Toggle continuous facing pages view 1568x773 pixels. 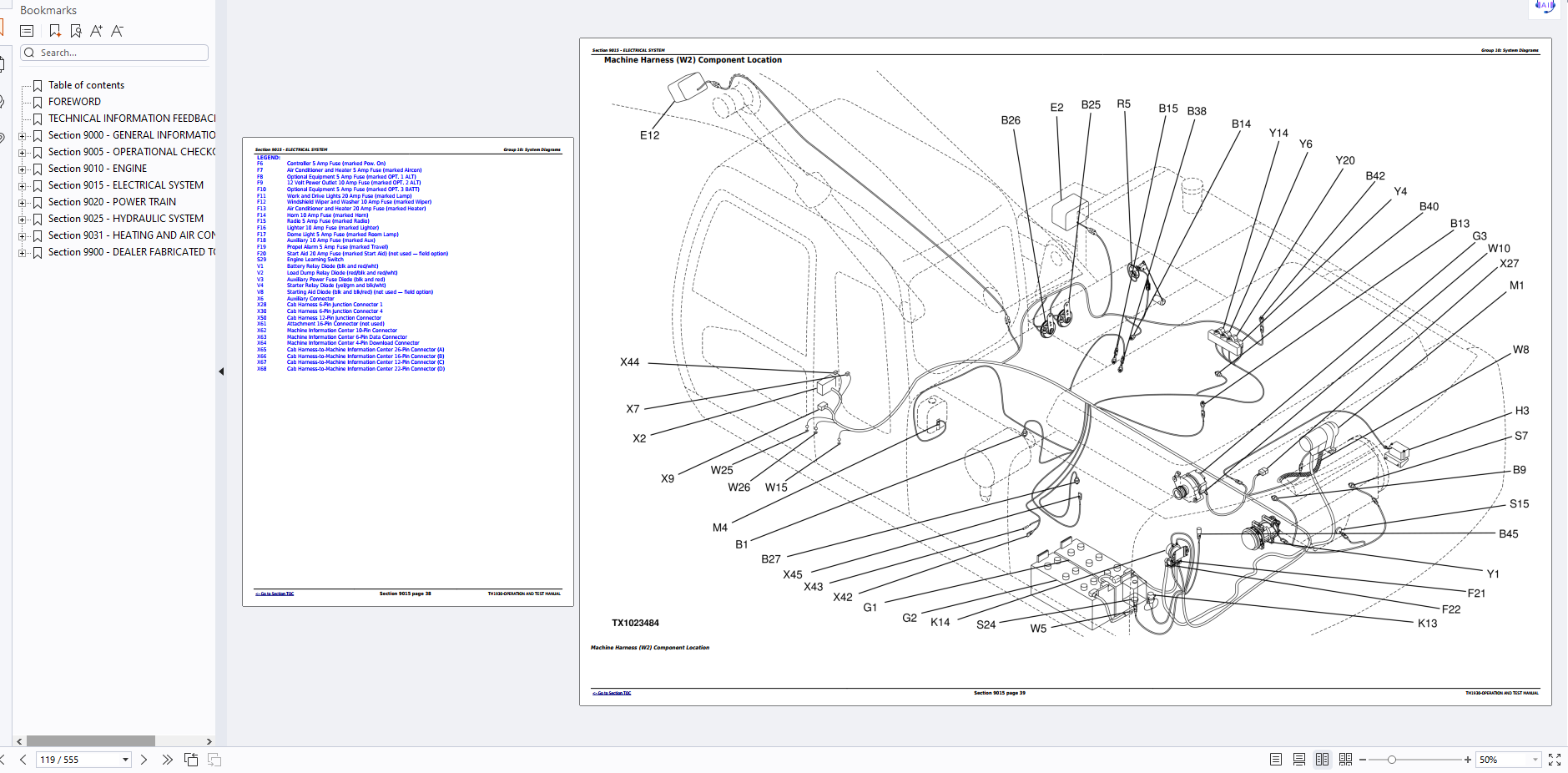click(1345, 760)
